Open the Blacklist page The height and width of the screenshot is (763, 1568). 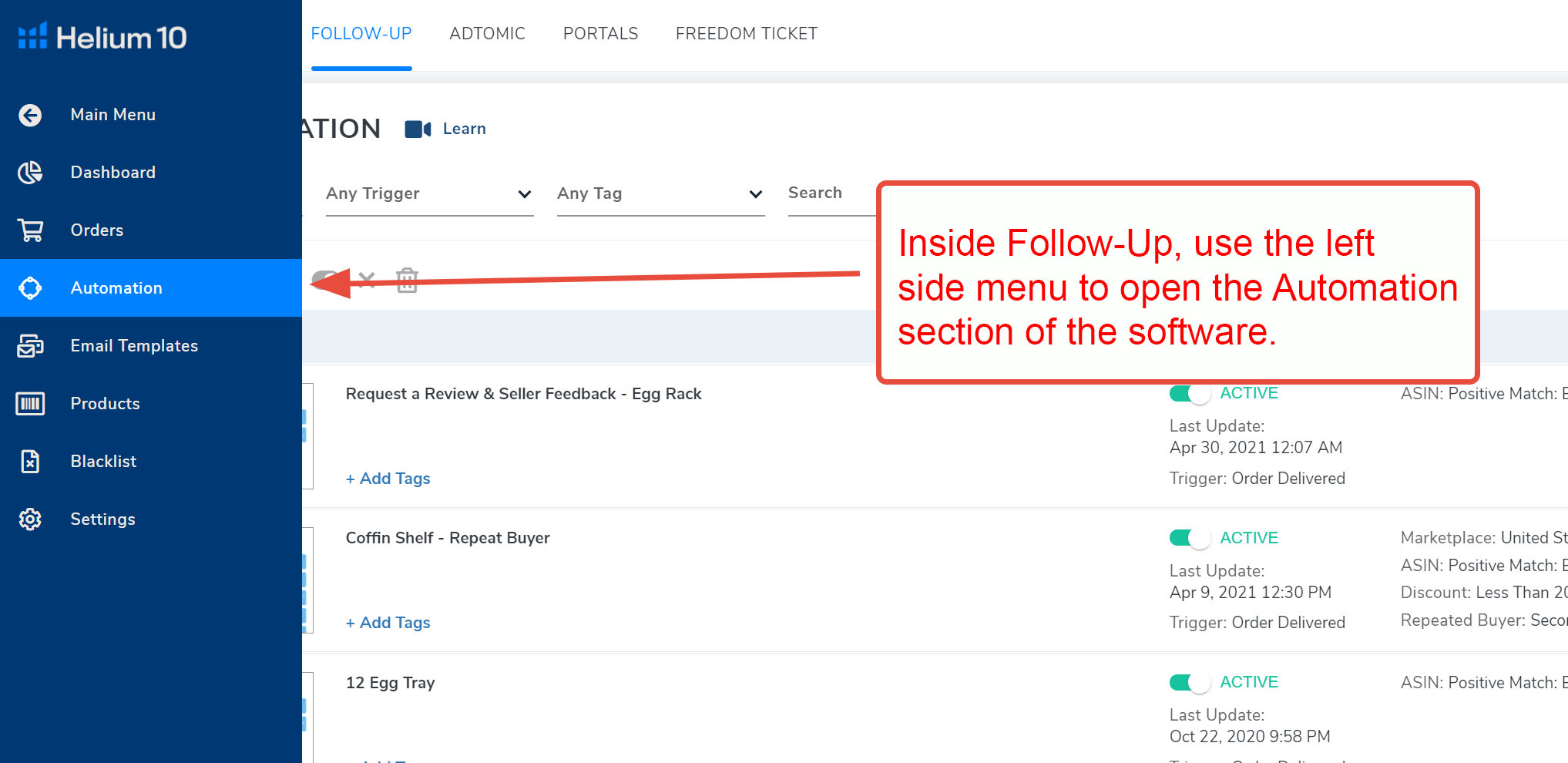point(151,462)
